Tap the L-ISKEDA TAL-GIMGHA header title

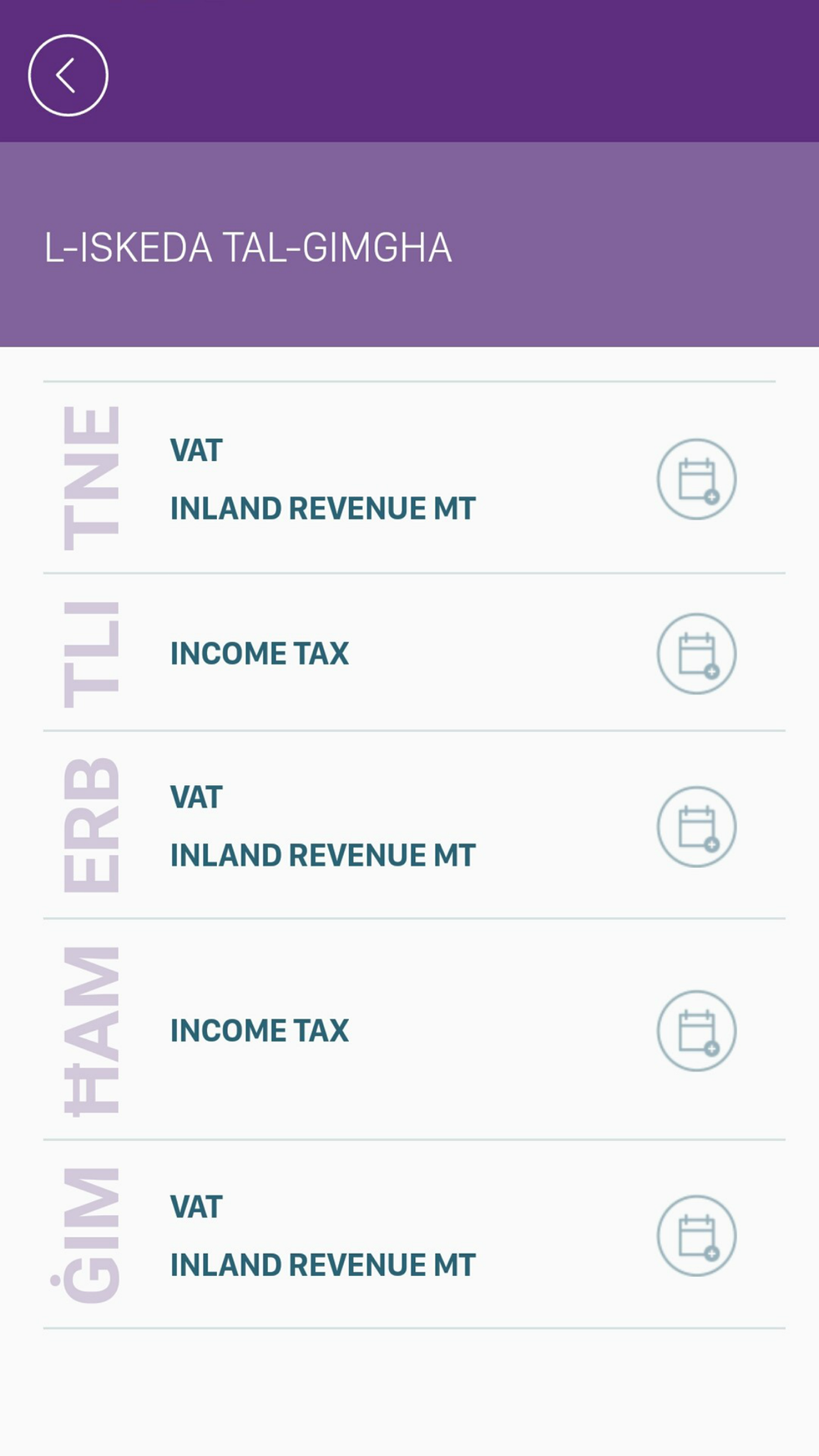point(247,247)
